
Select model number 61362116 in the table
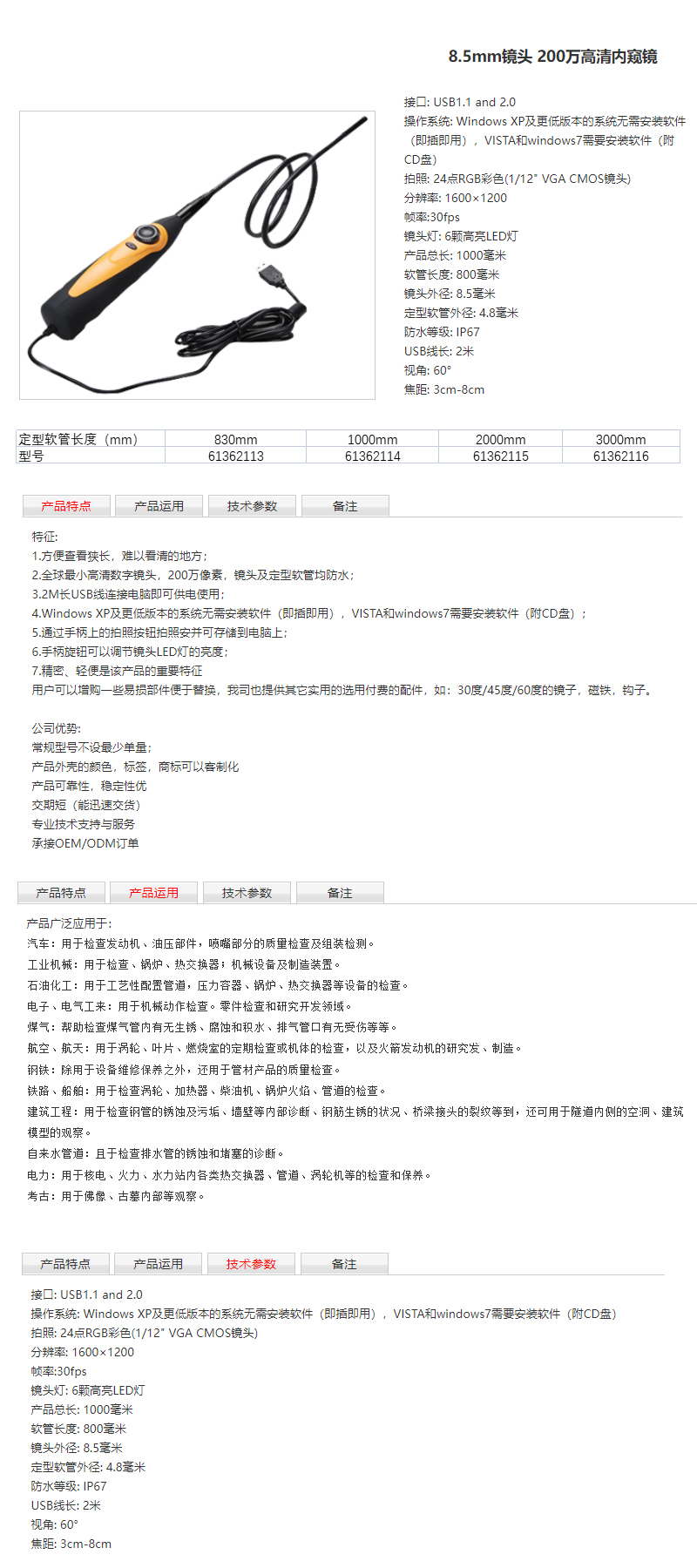point(621,456)
